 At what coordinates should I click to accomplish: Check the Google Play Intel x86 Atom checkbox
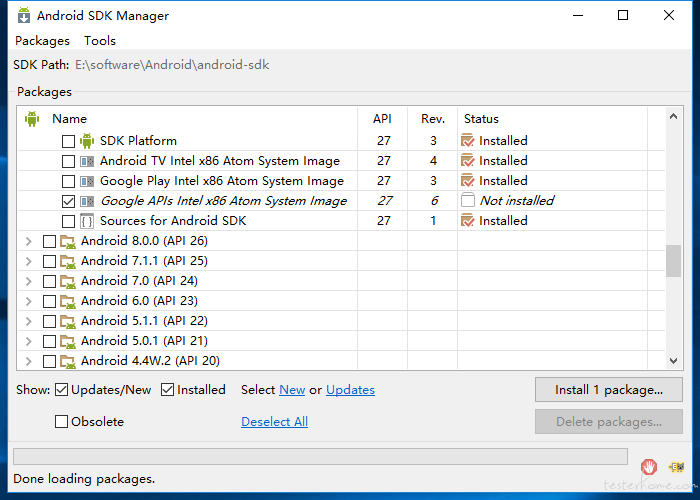coord(68,181)
